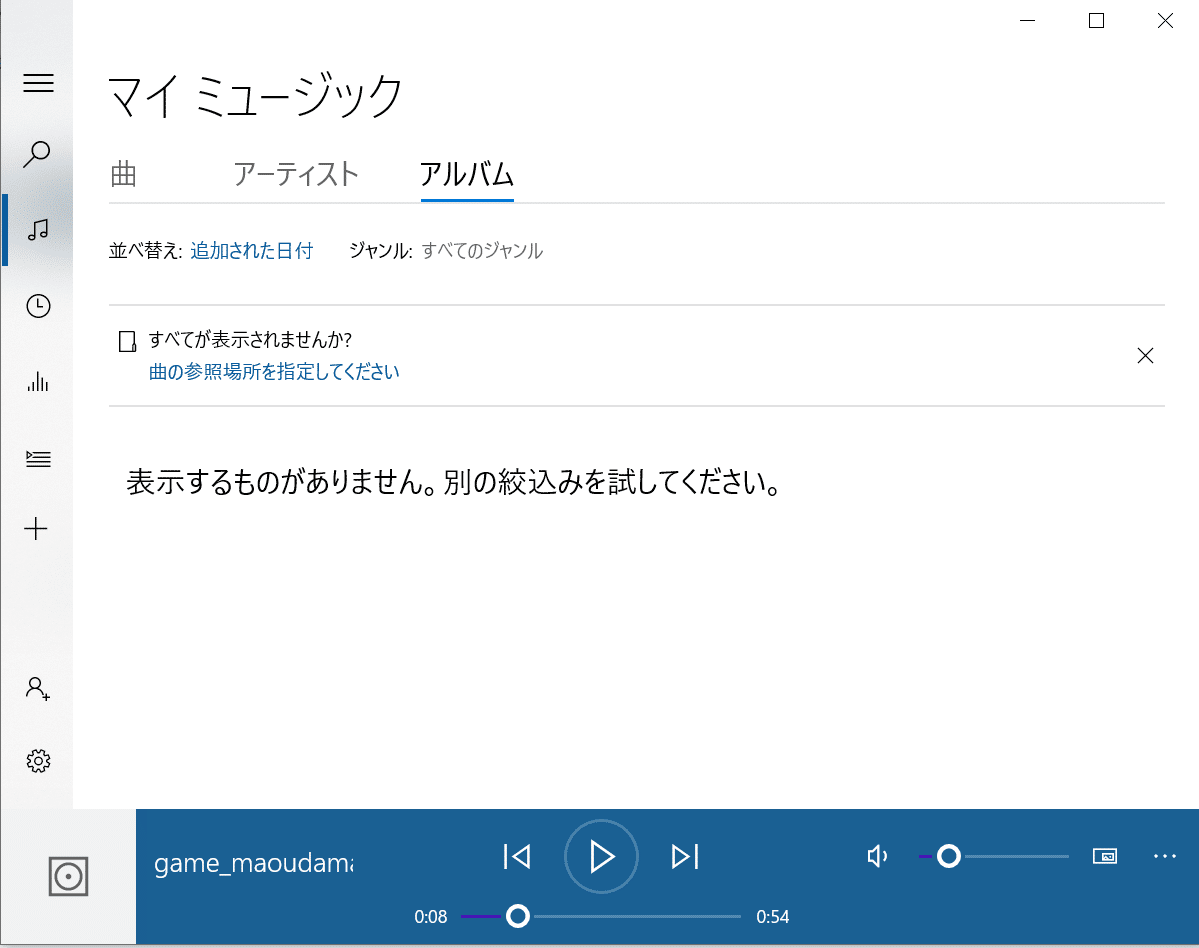Viewport: 1199px width, 948px height.
Task: Switch to the アーティスト tab
Action: click(295, 174)
